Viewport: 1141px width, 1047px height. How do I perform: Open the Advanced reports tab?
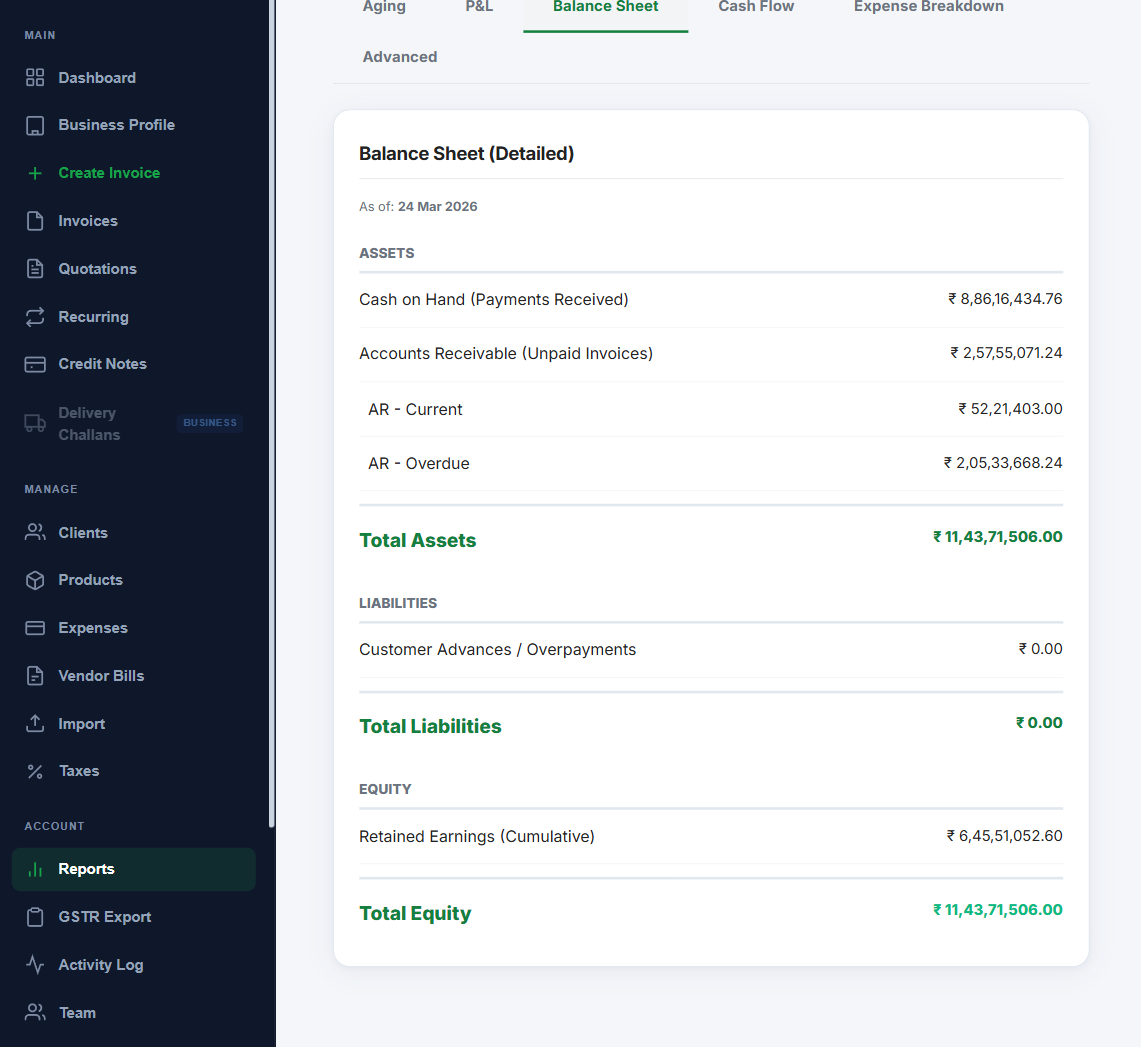pos(400,57)
